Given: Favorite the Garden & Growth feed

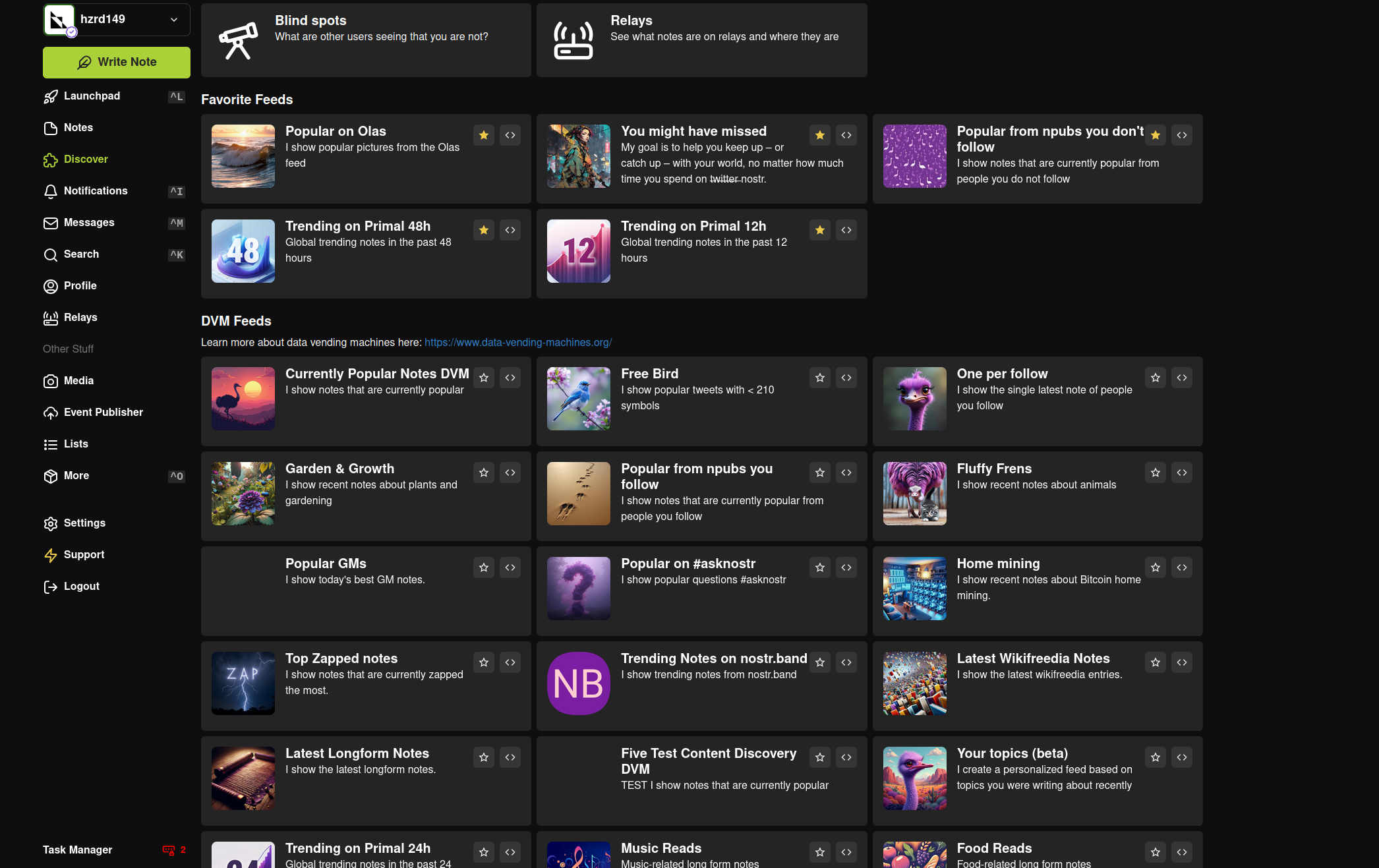Looking at the screenshot, I should [484, 473].
